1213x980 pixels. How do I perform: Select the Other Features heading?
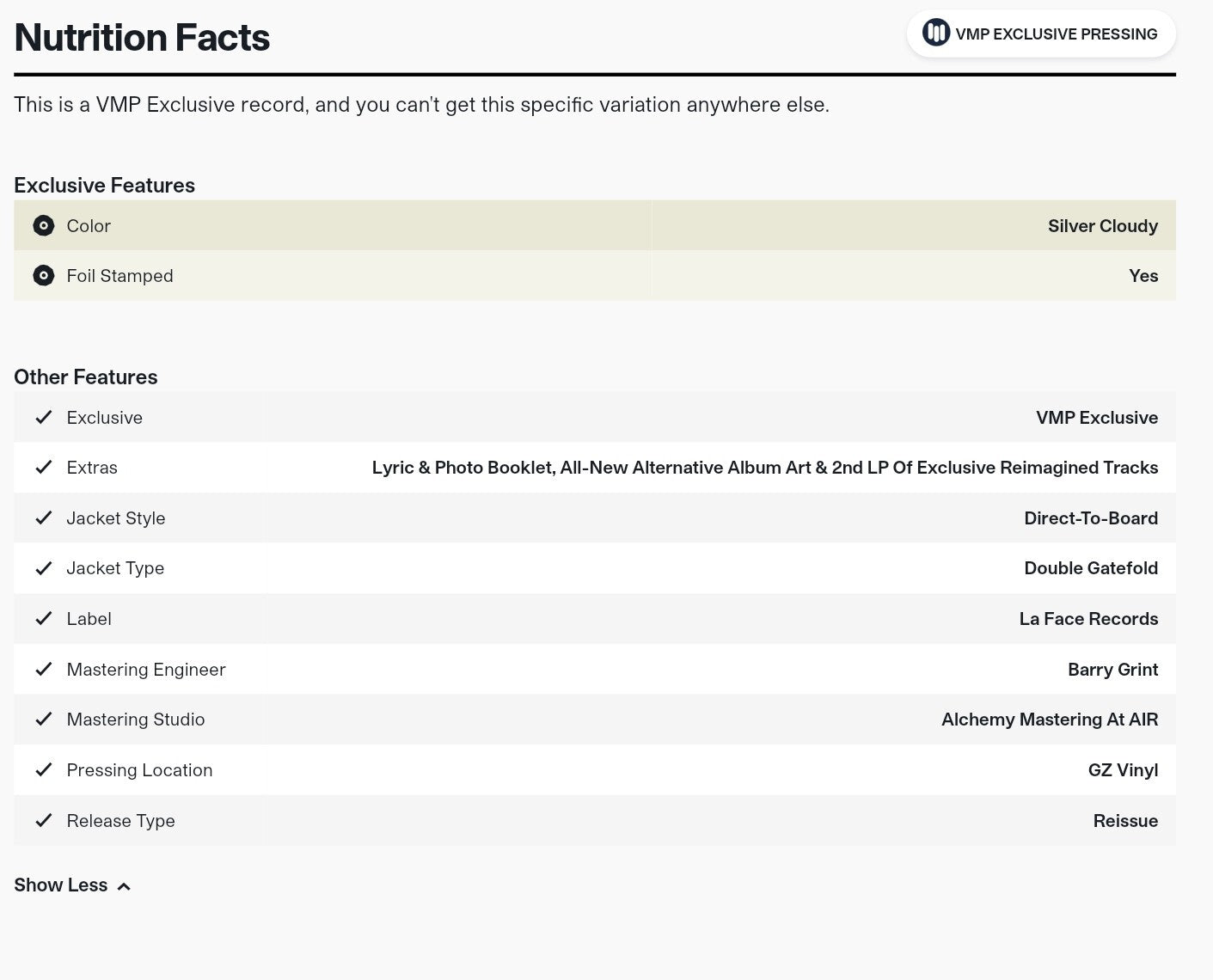point(86,377)
